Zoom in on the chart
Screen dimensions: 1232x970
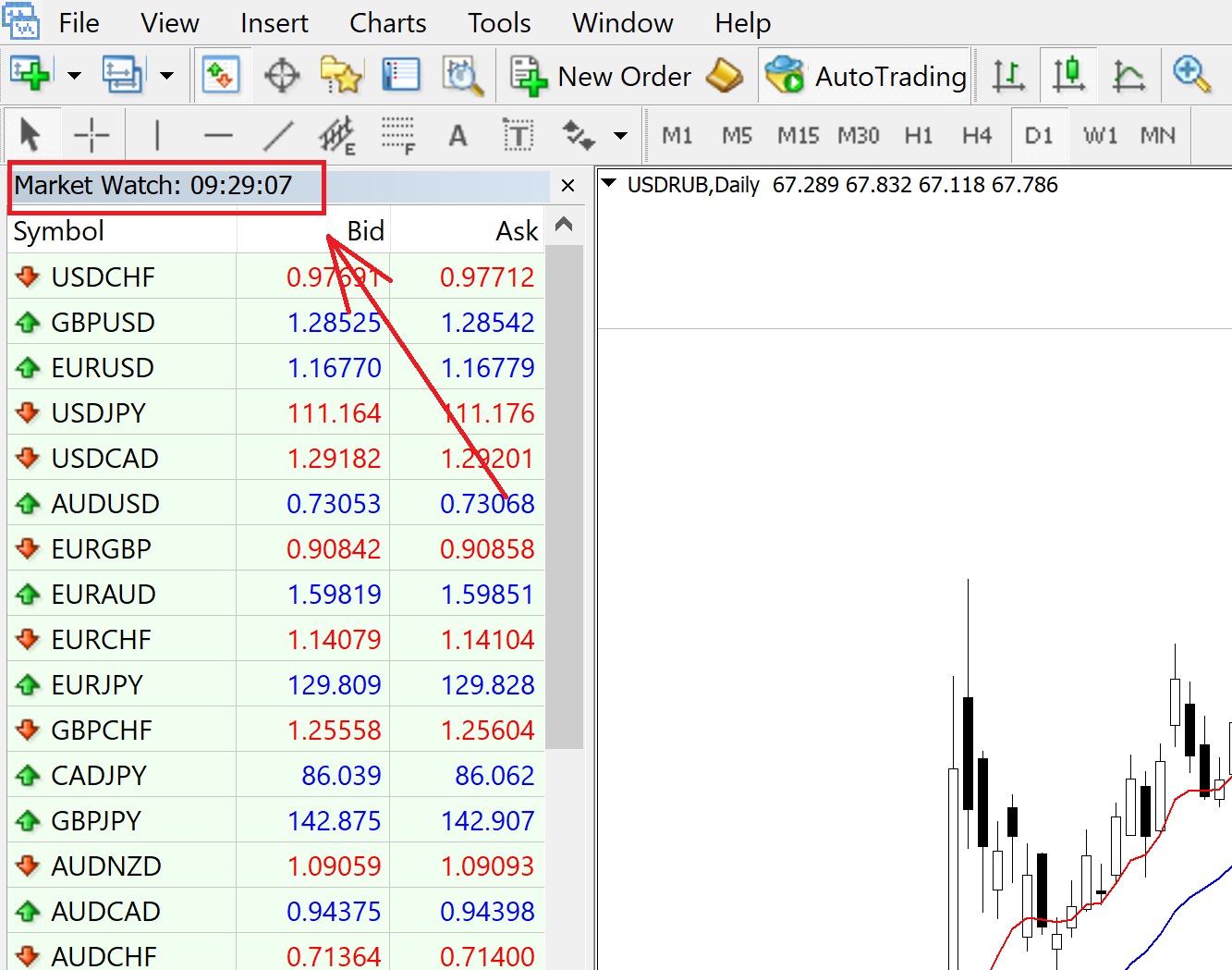tap(1191, 75)
